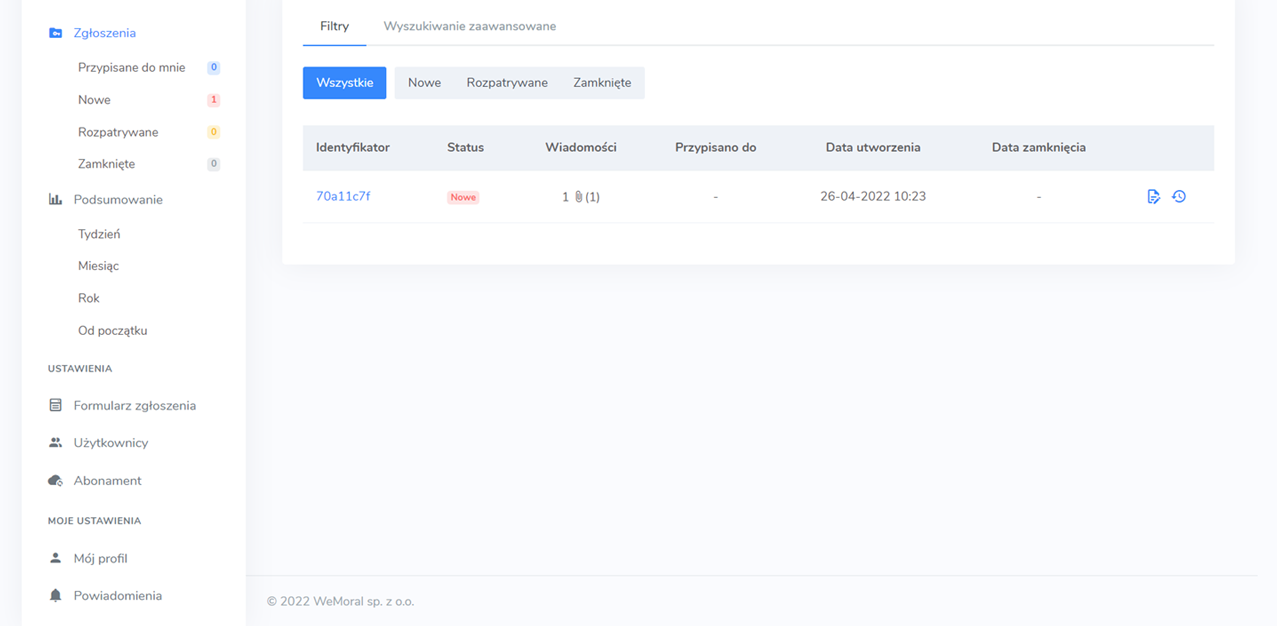Viewport: 1277px width, 626px height.
Task: Open Powiadomienia settings
Action: coord(118,596)
